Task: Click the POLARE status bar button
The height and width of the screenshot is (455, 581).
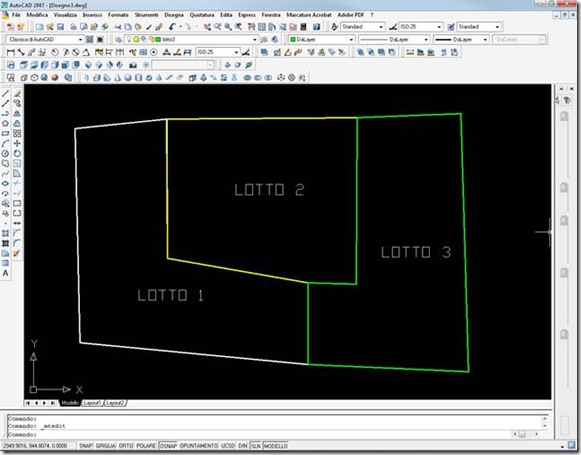Action: coord(146,446)
